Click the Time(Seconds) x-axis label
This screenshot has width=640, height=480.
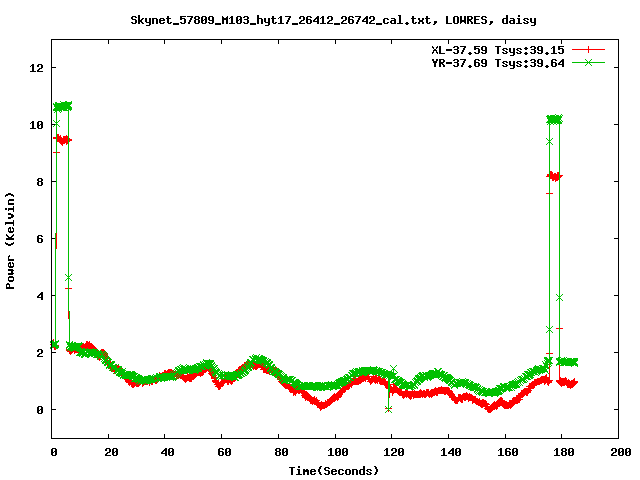click(x=334, y=471)
